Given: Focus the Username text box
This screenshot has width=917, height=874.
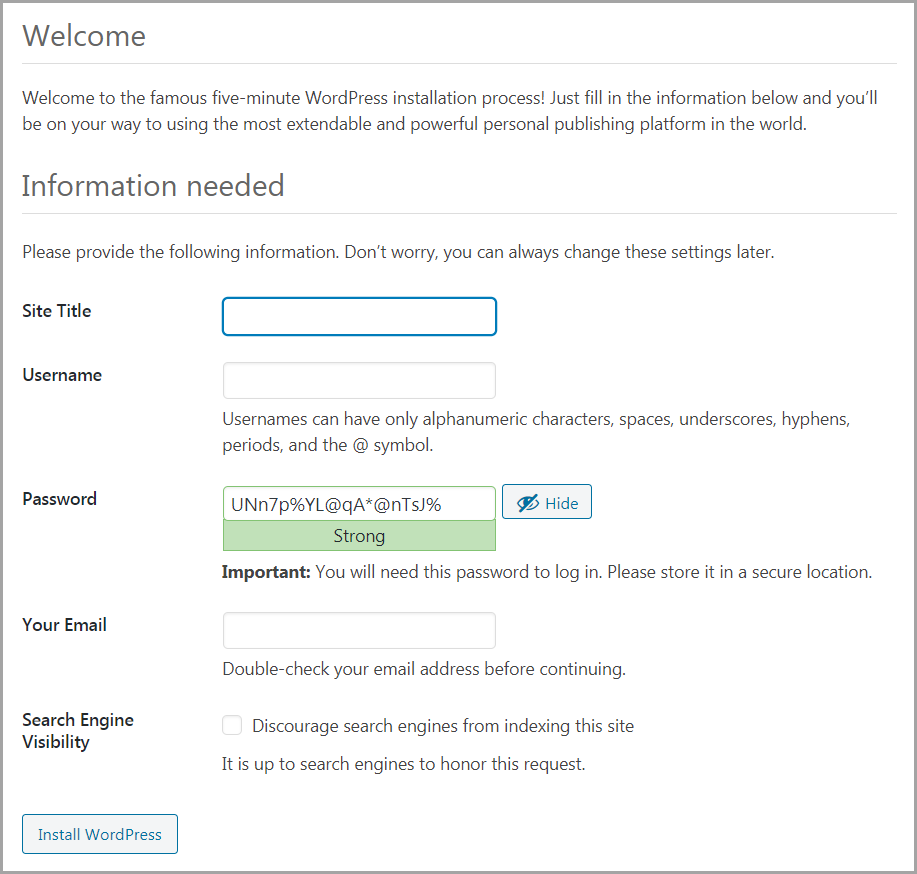Looking at the screenshot, I should pos(359,380).
